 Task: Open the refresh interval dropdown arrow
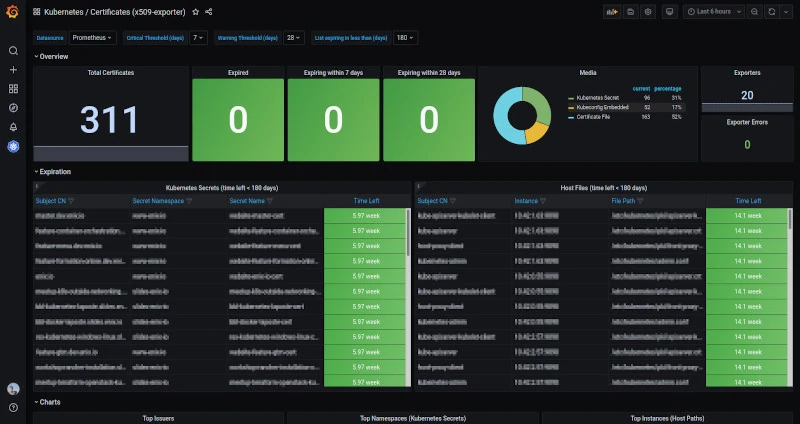[786, 12]
